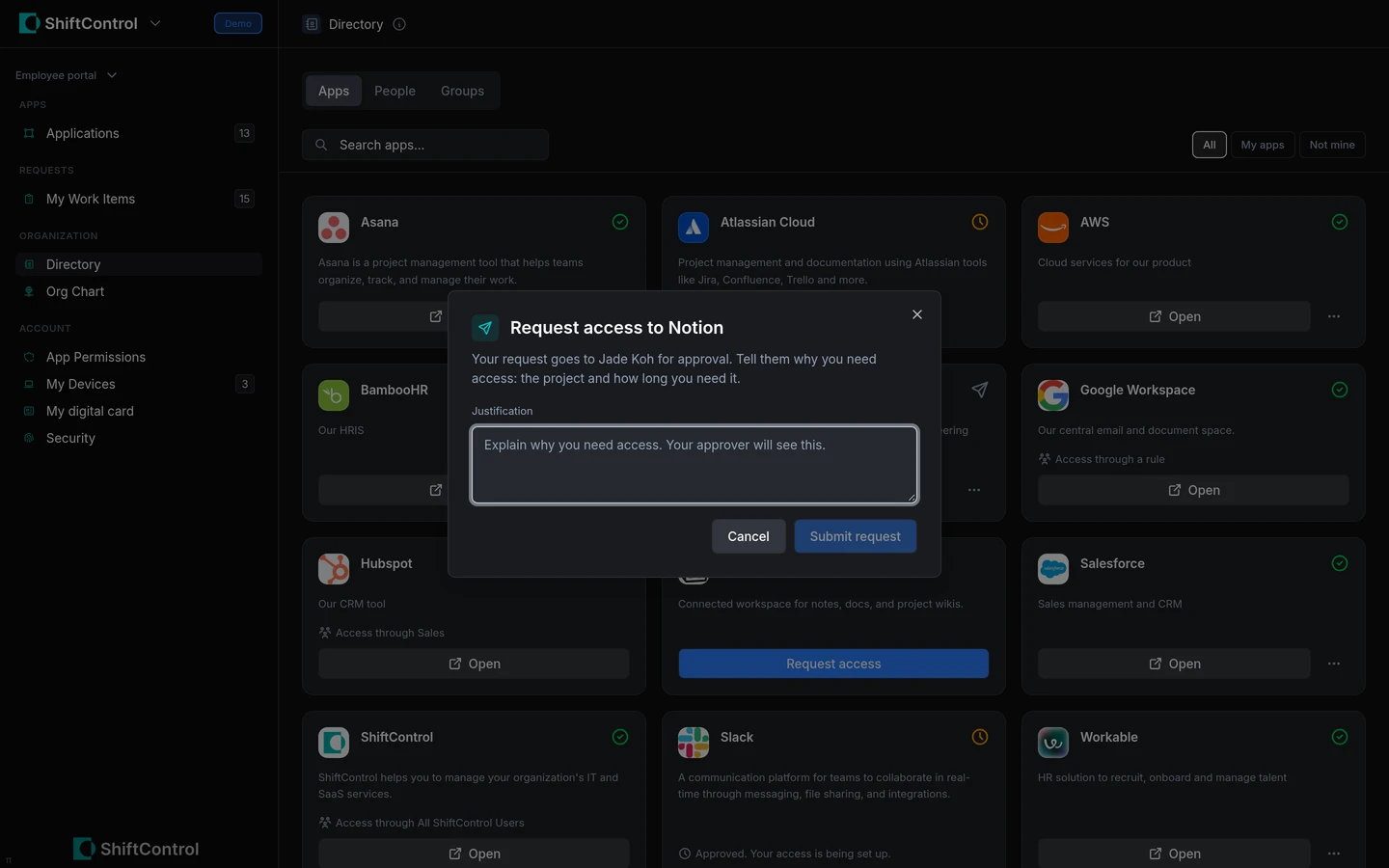The image size is (1389, 868).
Task: Click the Demo badge
Action: tap(238, 23)
